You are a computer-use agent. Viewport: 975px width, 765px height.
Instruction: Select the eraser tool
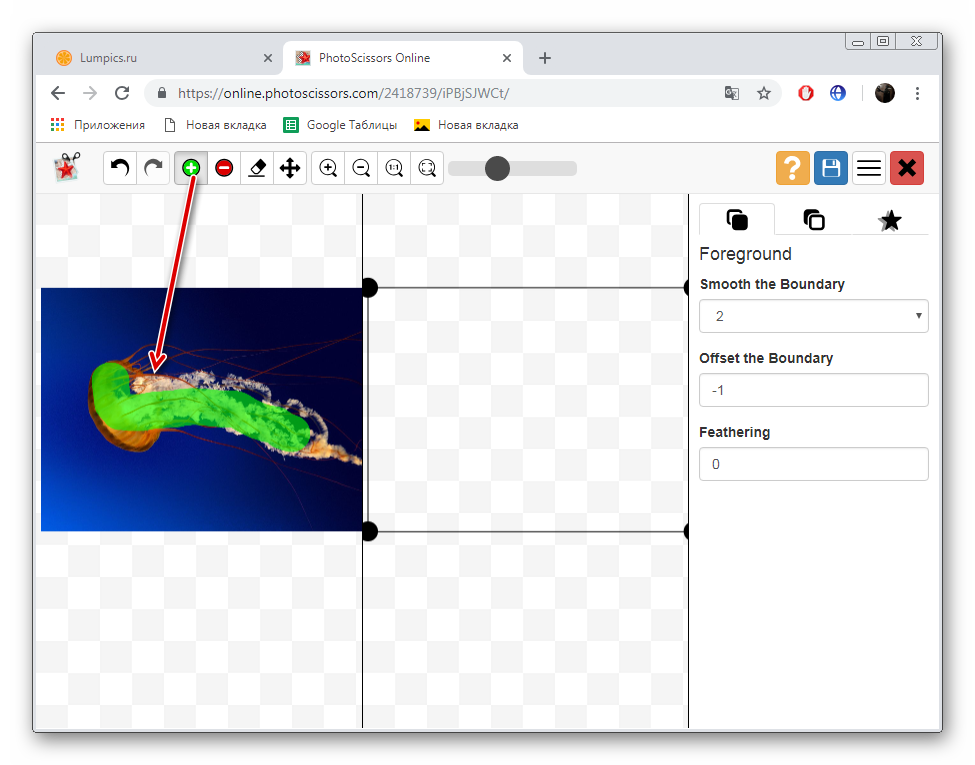pyautogui.click(x=257, y=168)
